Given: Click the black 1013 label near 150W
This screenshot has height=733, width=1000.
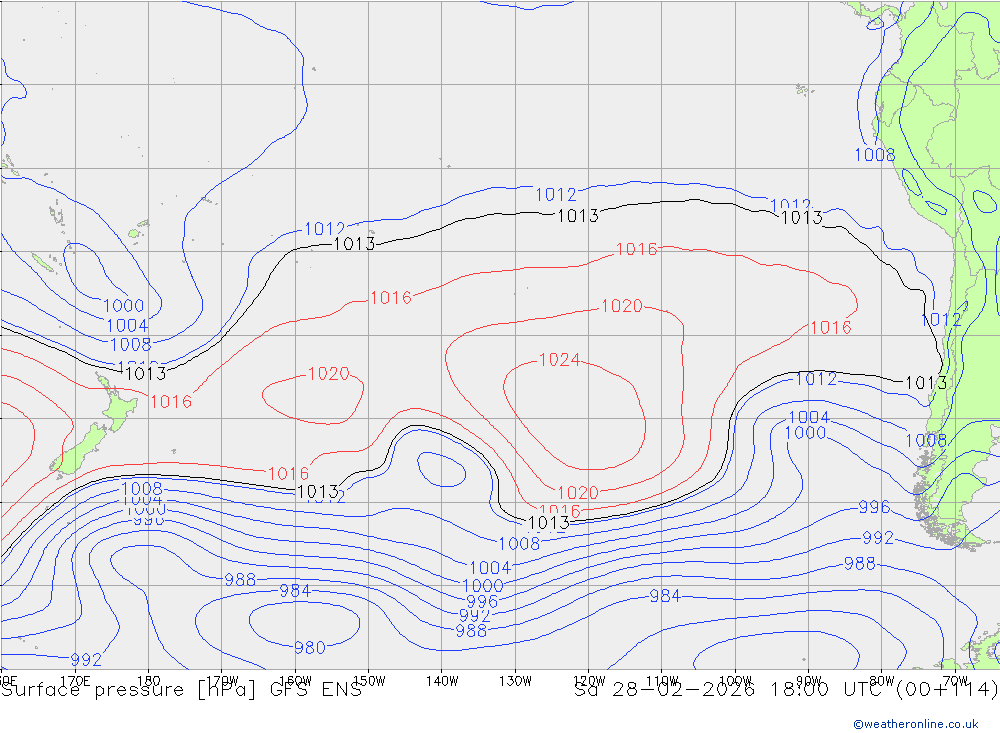Looking at the screenshot, I should 354,244.
